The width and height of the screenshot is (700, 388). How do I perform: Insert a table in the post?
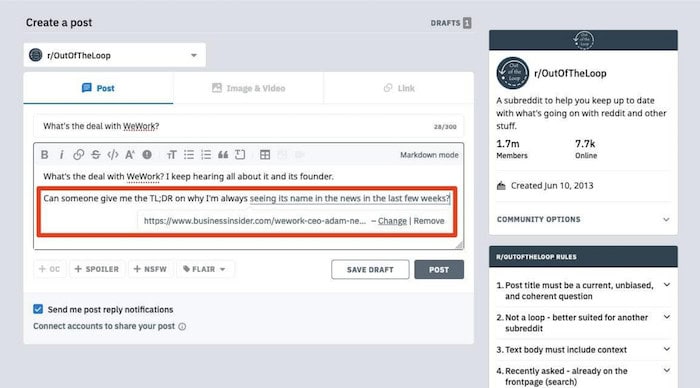pos(265,155)
